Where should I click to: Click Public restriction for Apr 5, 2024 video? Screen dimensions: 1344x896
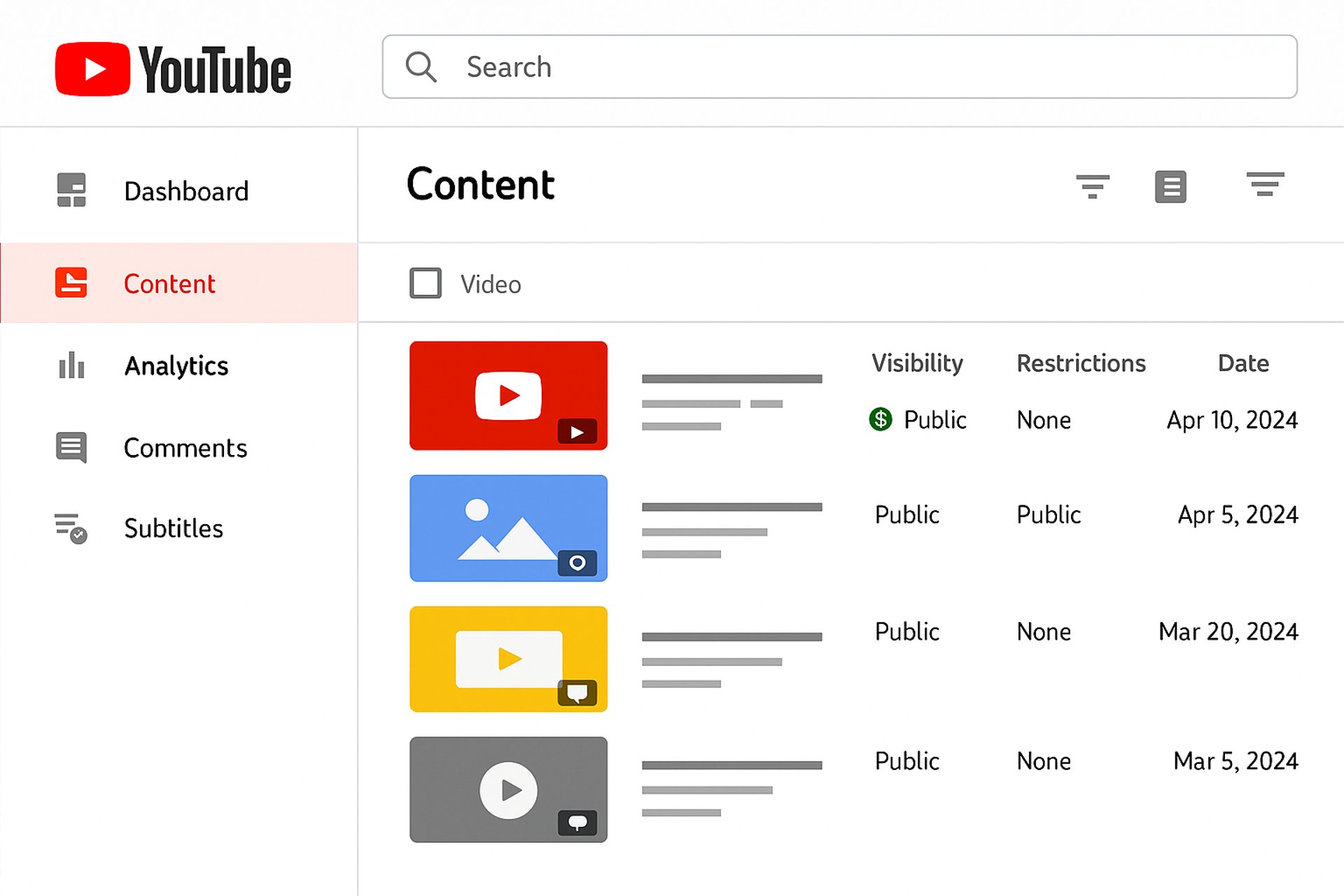(1049, 514)
